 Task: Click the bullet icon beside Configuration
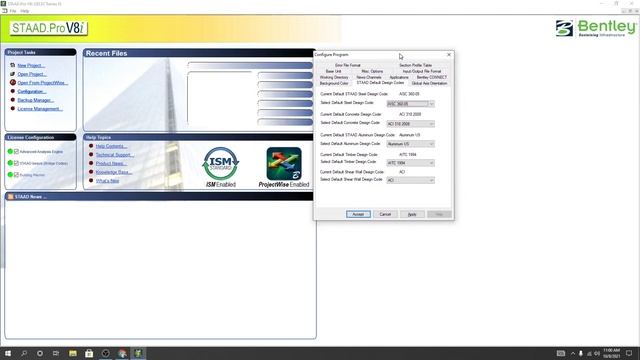(x=13, y=91)
